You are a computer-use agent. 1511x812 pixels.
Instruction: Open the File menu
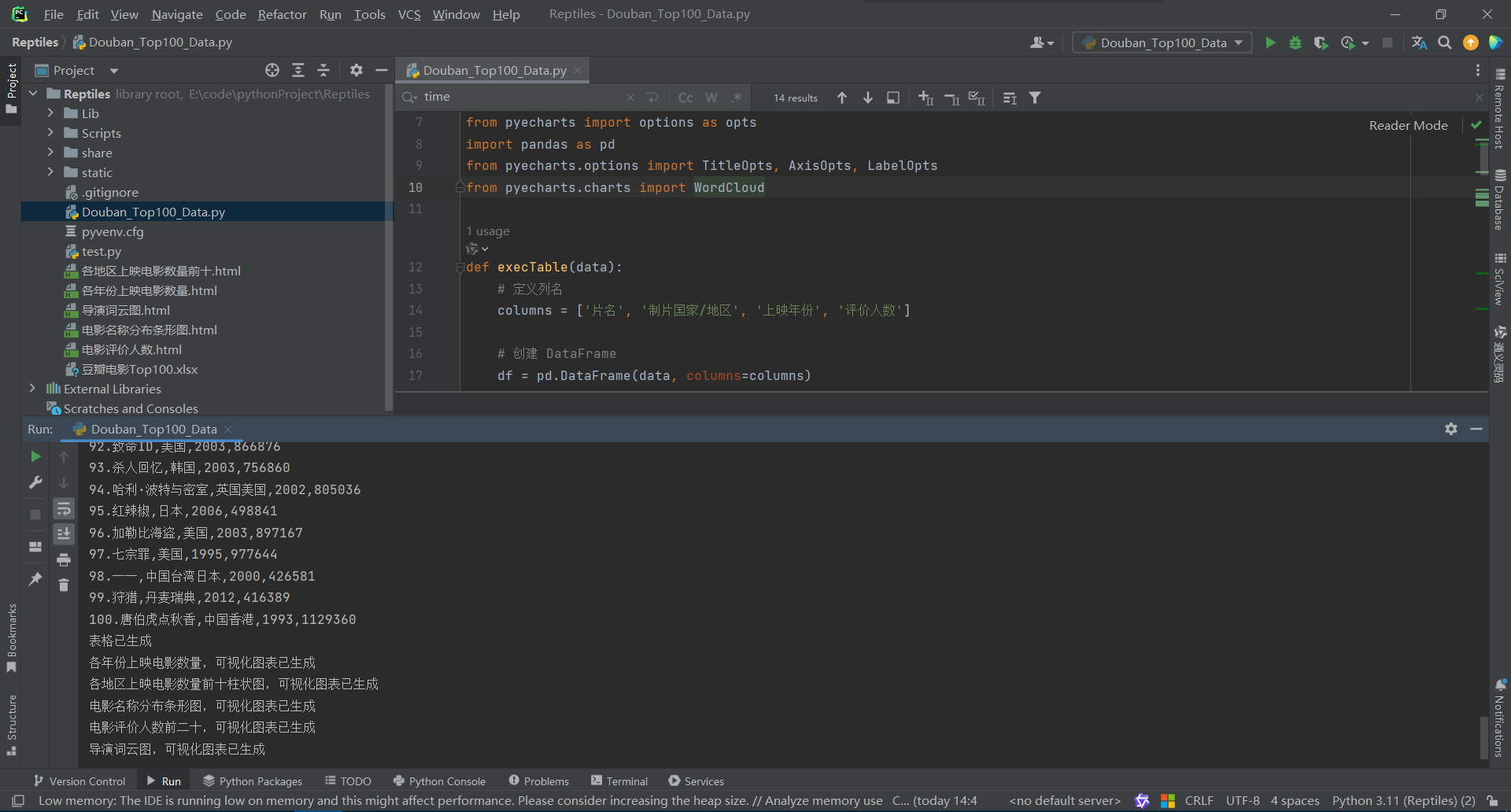[x=54, y=14]
